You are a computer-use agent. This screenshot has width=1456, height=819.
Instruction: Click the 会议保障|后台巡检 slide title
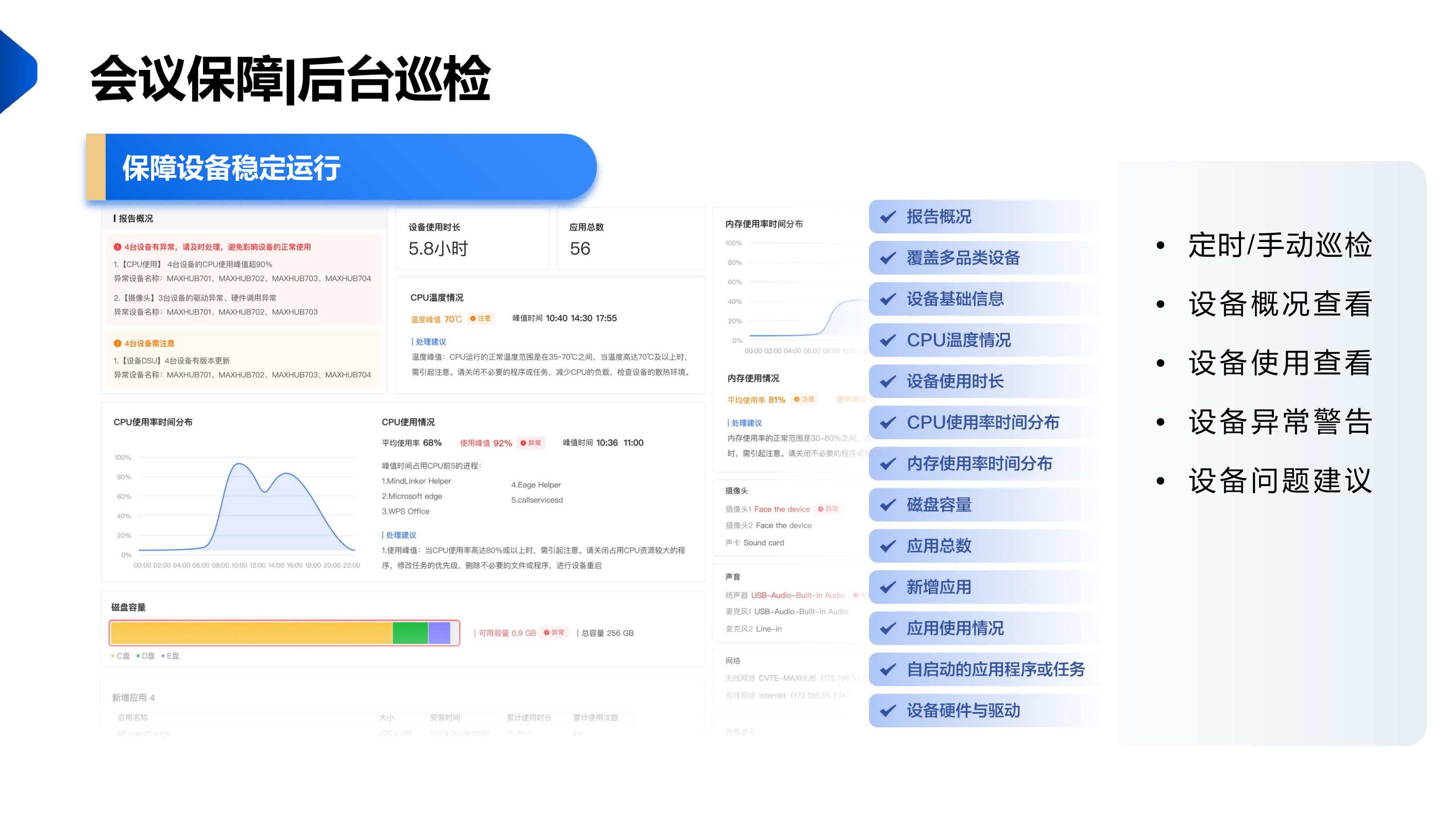290,79
